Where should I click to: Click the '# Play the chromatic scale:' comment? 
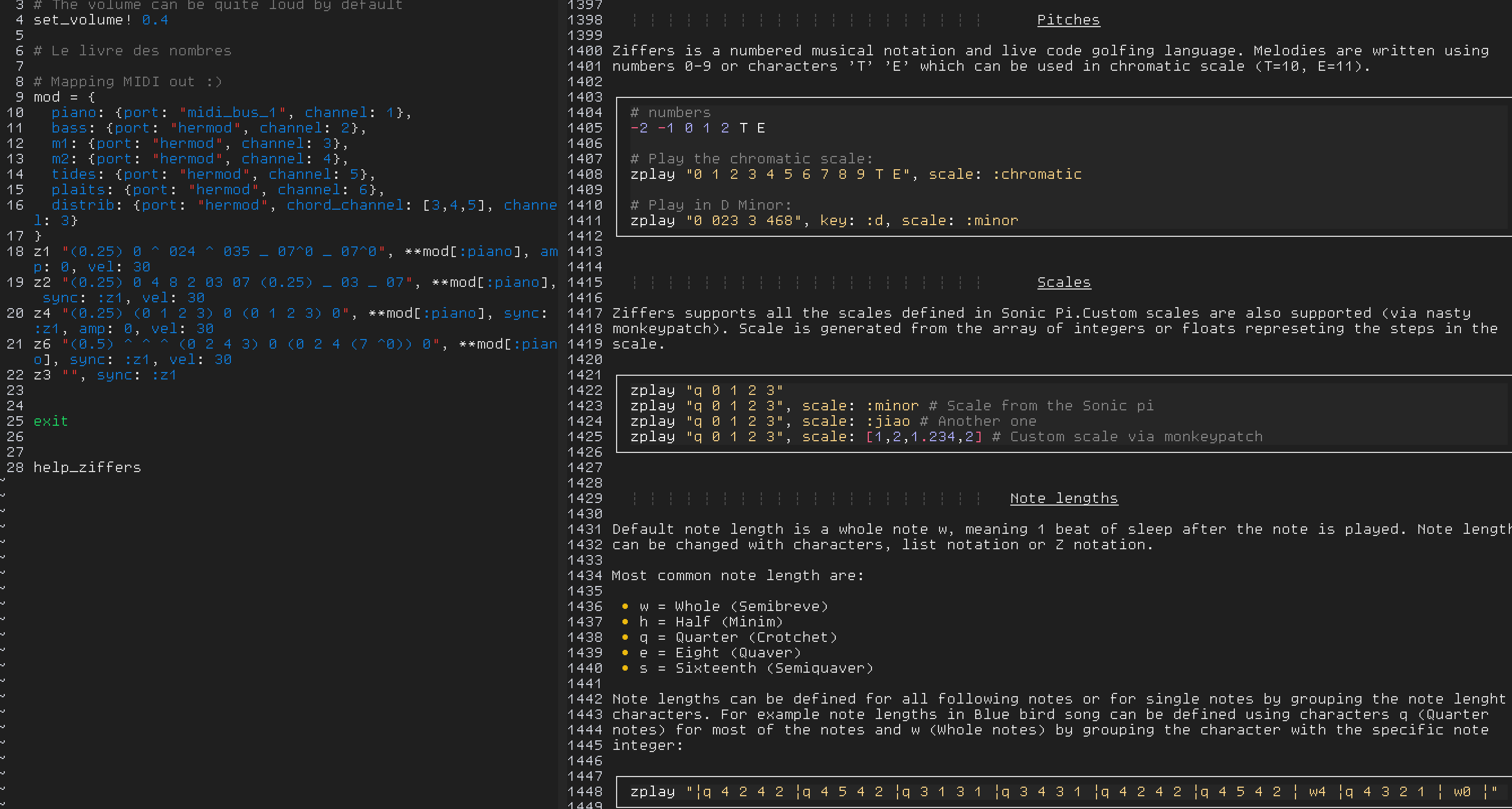[752, 159]
